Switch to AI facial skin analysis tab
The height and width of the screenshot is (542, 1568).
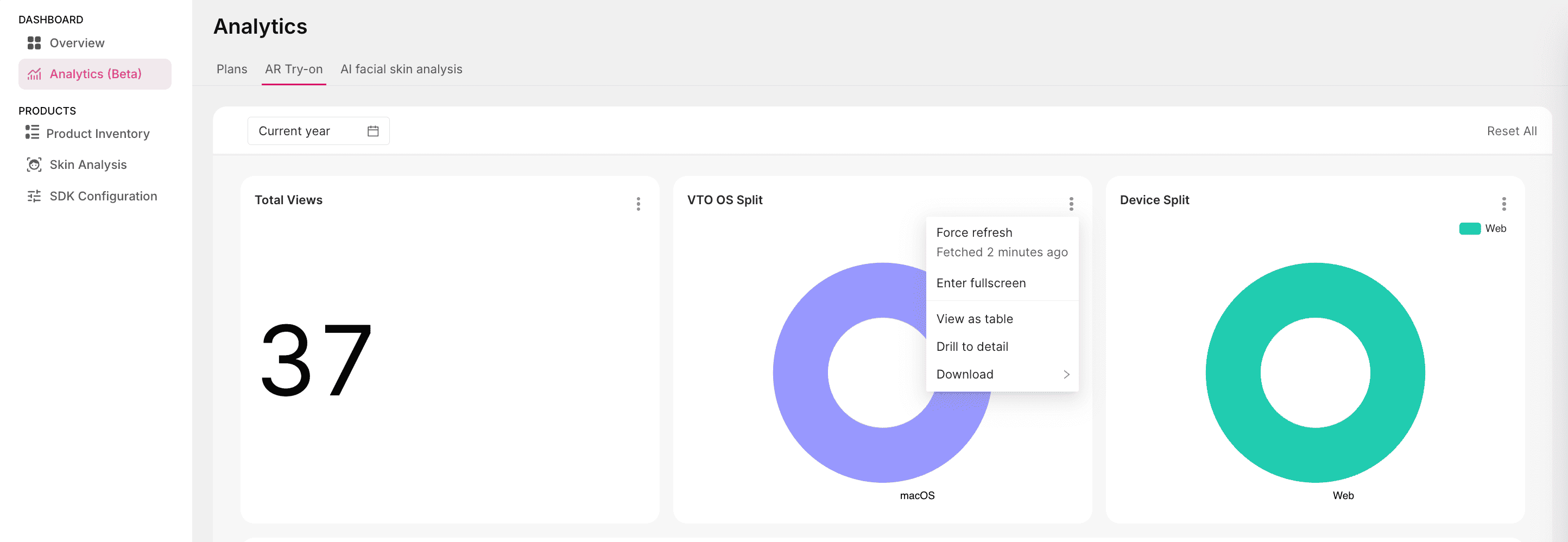[x=401, y=70]
